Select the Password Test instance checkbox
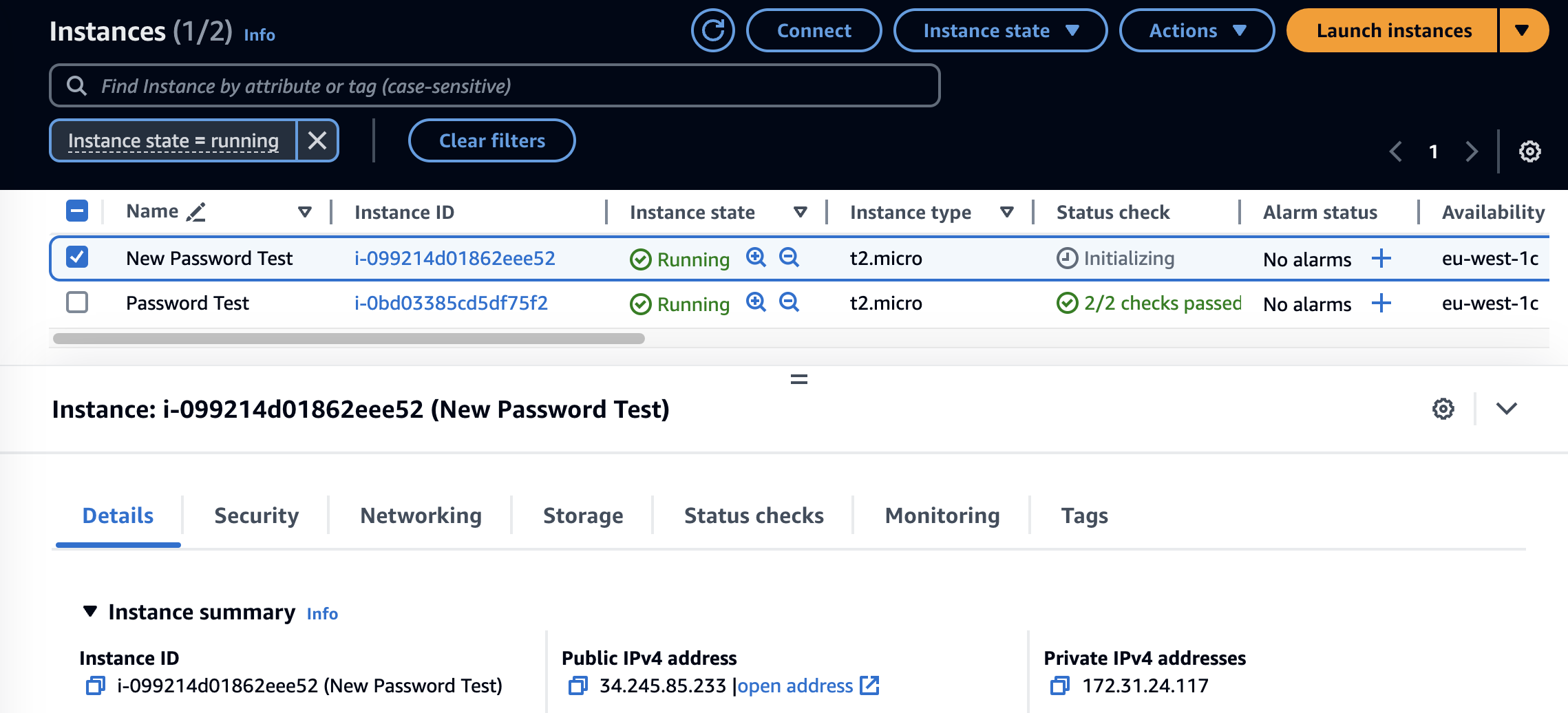This screenshot has width=1568, height=713. pos(77,302)
